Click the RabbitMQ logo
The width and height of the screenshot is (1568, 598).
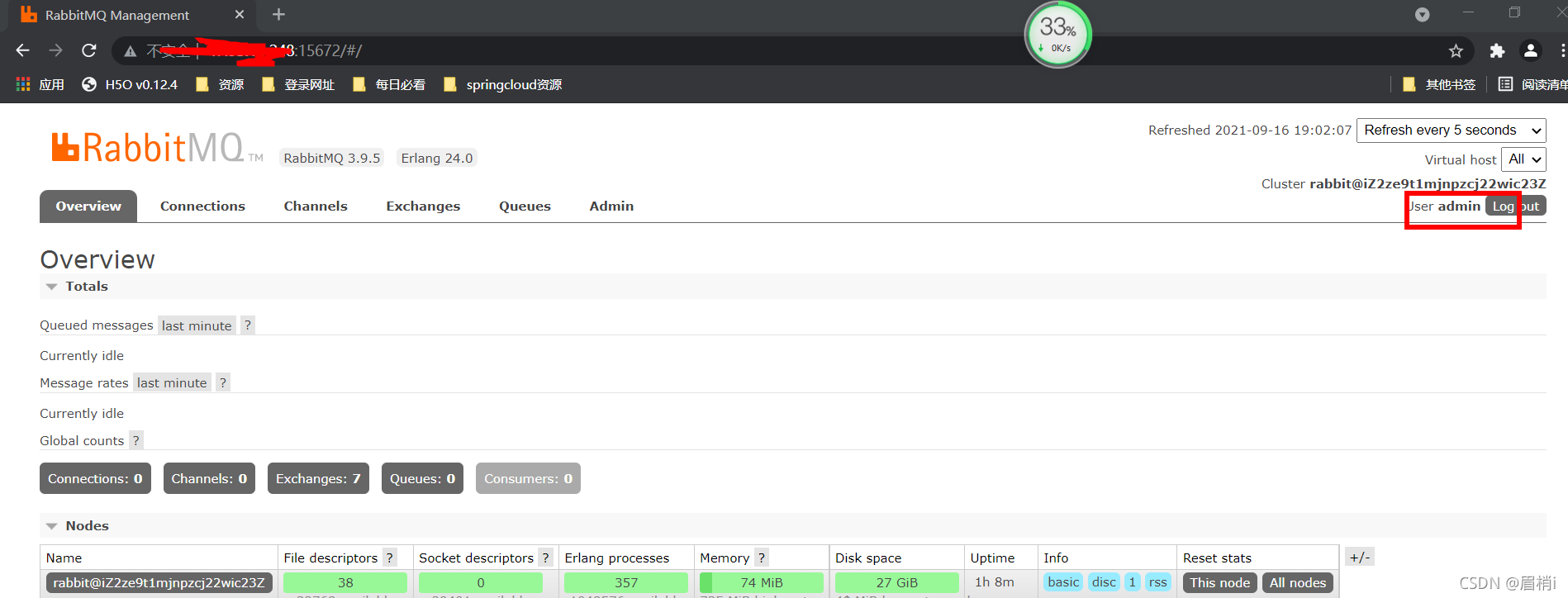point(157,148)
